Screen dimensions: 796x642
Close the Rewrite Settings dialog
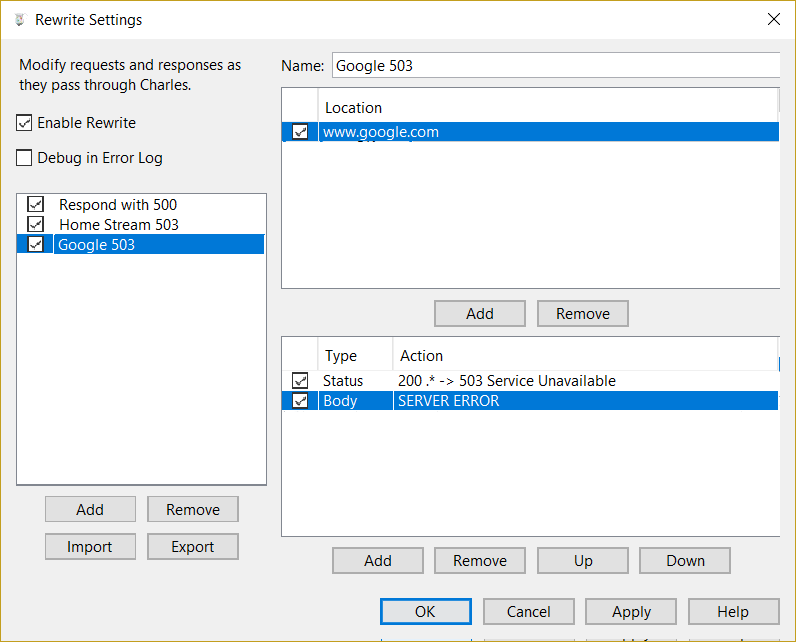[x=773, y=19]
